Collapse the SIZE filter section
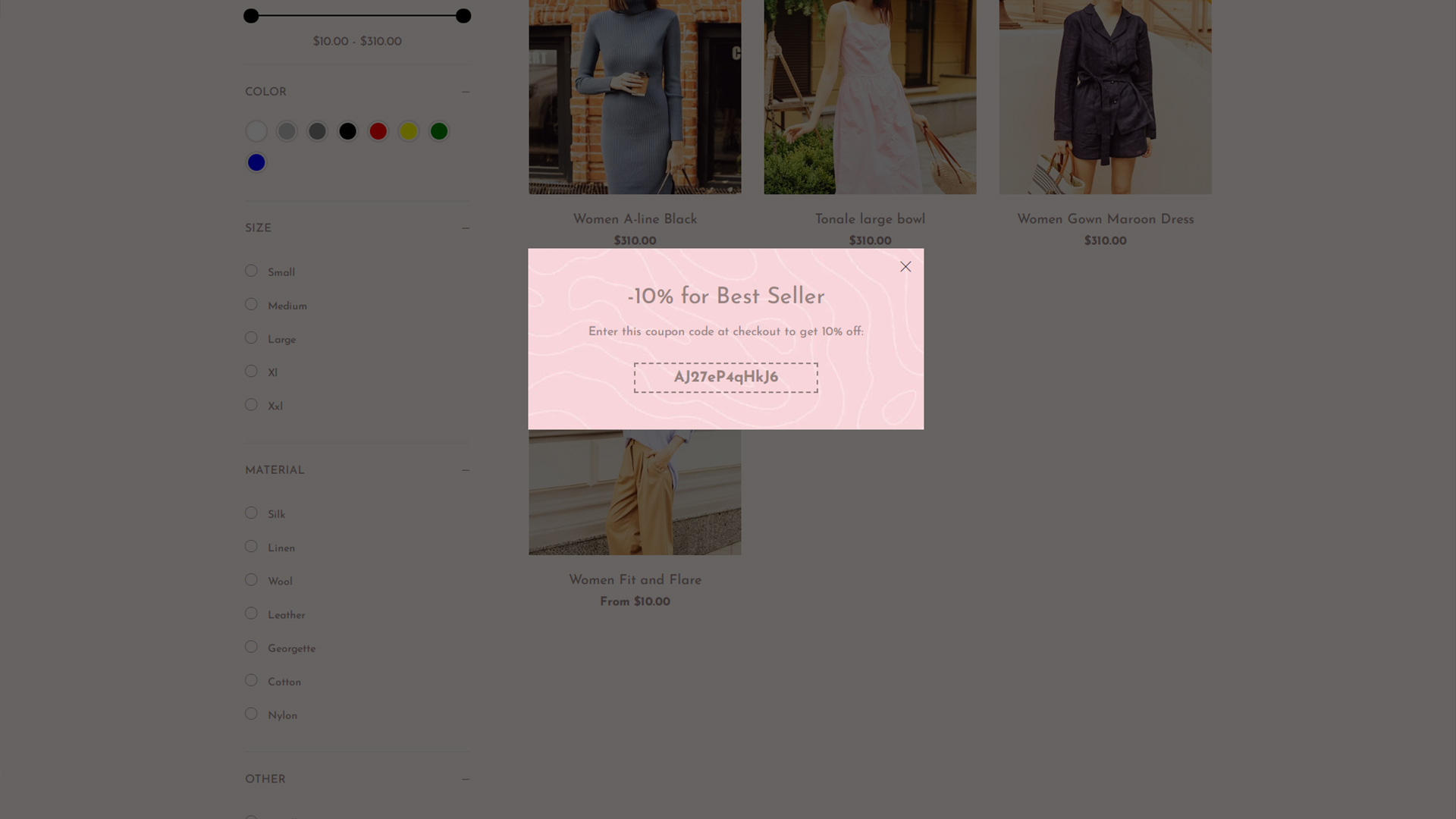This screenshot has height=819, width=1456. 465,228
